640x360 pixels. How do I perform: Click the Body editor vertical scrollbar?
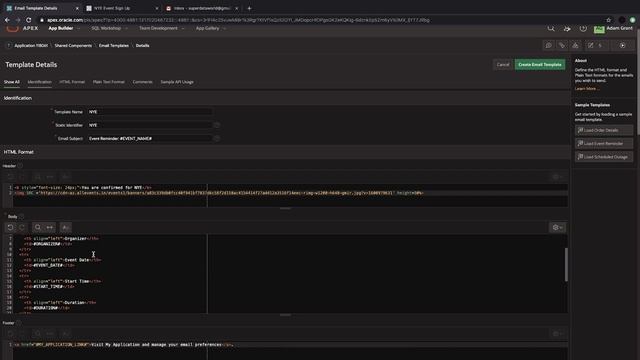[x=566, y=264]
